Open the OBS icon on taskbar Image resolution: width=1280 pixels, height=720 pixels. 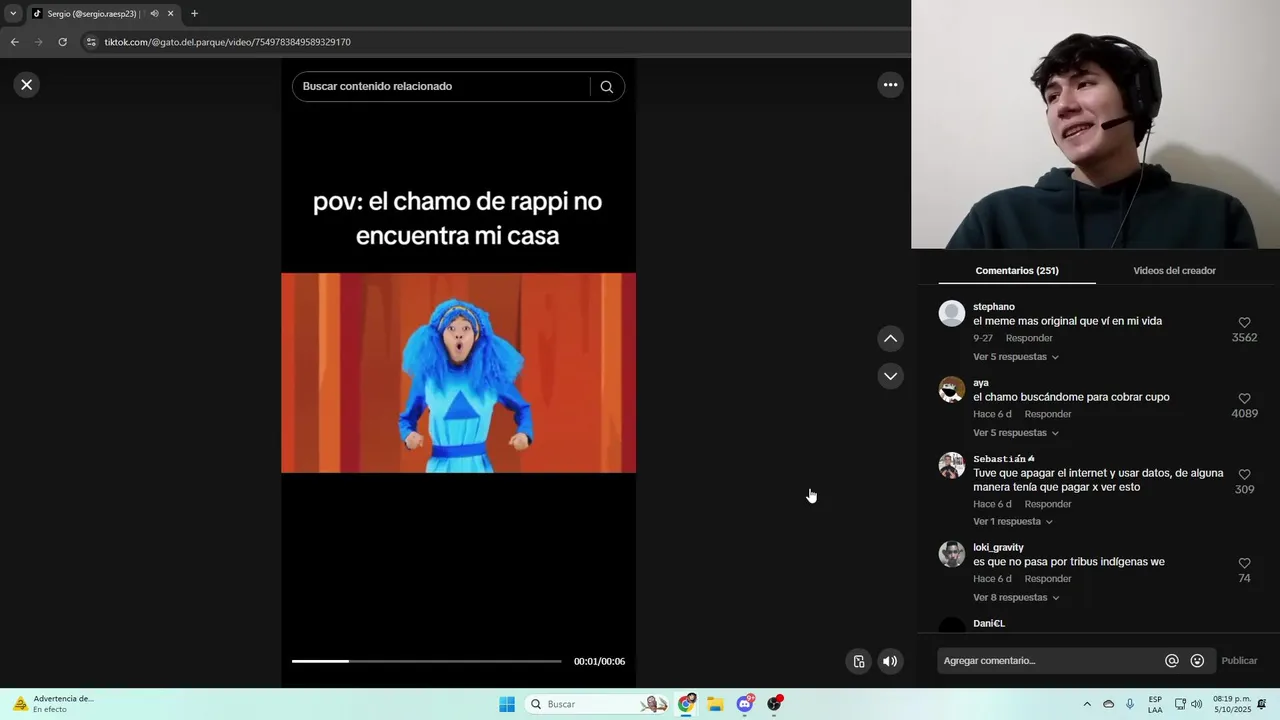774,704
